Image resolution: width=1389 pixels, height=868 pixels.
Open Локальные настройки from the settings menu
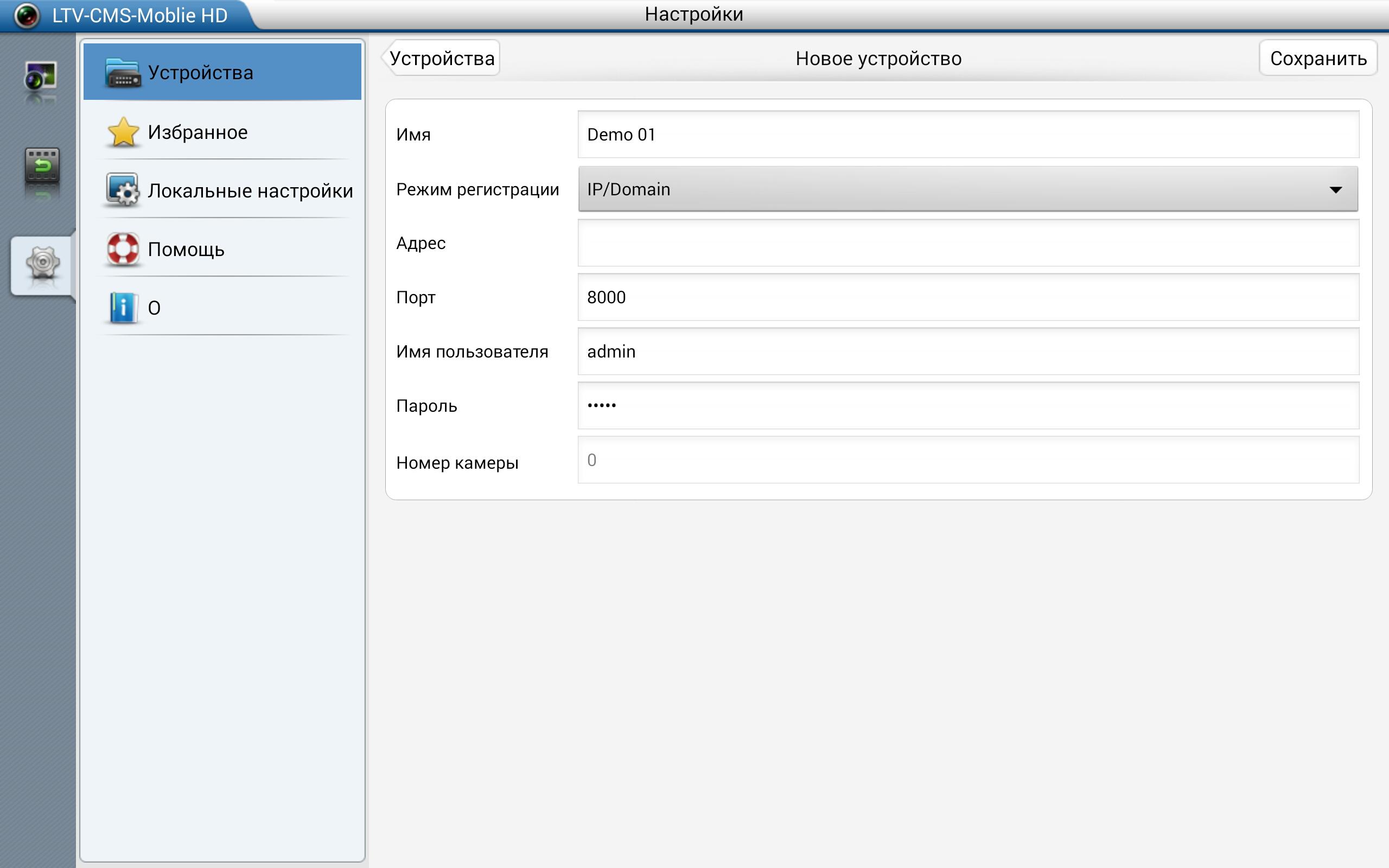click(x=250, y=191)
